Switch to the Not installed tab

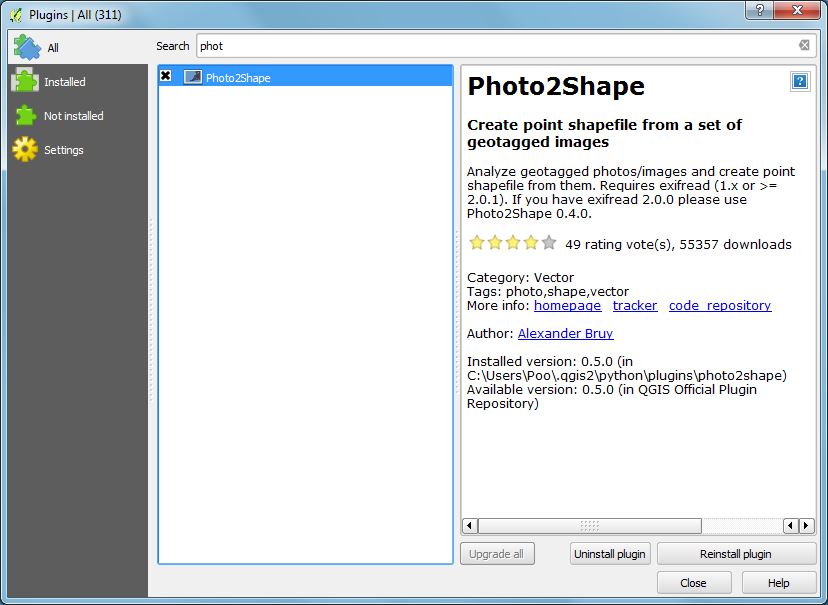(x=78, y=116)
